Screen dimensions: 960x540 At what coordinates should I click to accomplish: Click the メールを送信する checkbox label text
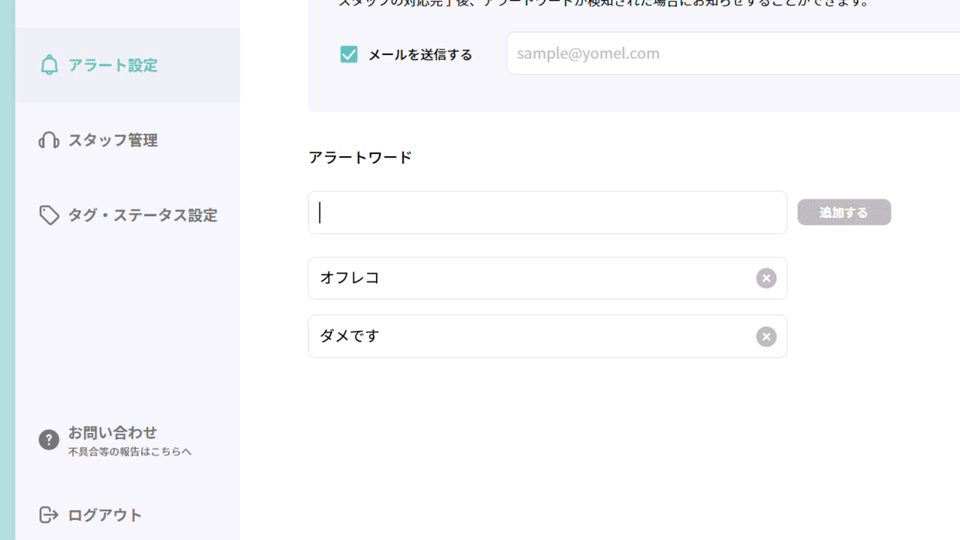(x=420, y=55)
